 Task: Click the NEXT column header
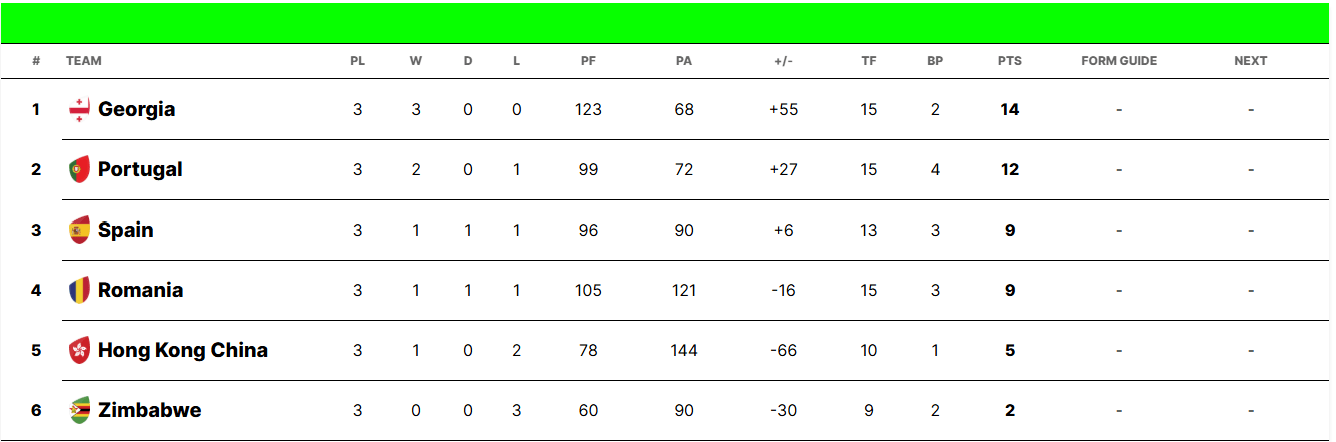1251,61
